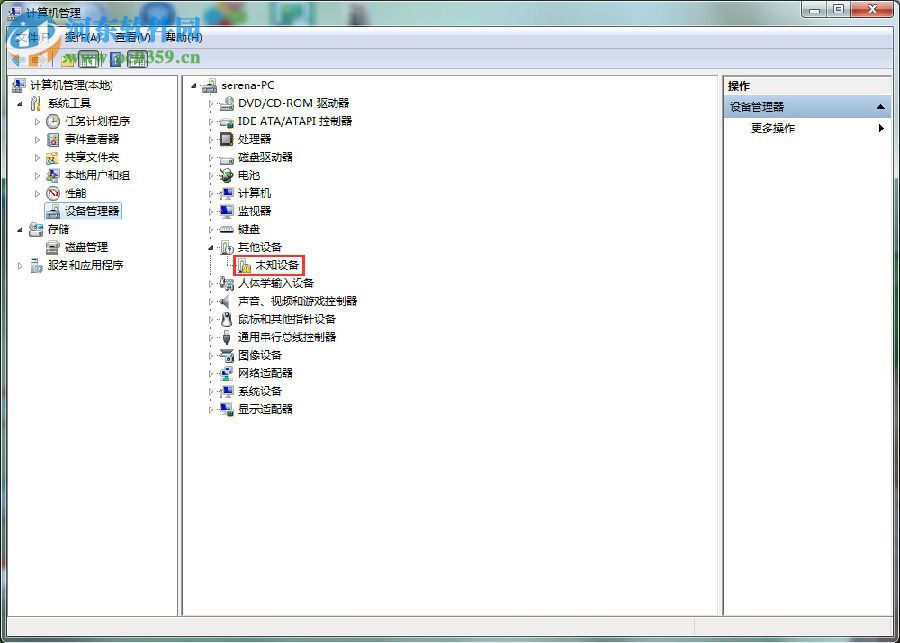Image resolution: width=900 pixels, height=643 pixels.
Task: Click the blue help toolbar icon
Action: [x=117, y=59]
